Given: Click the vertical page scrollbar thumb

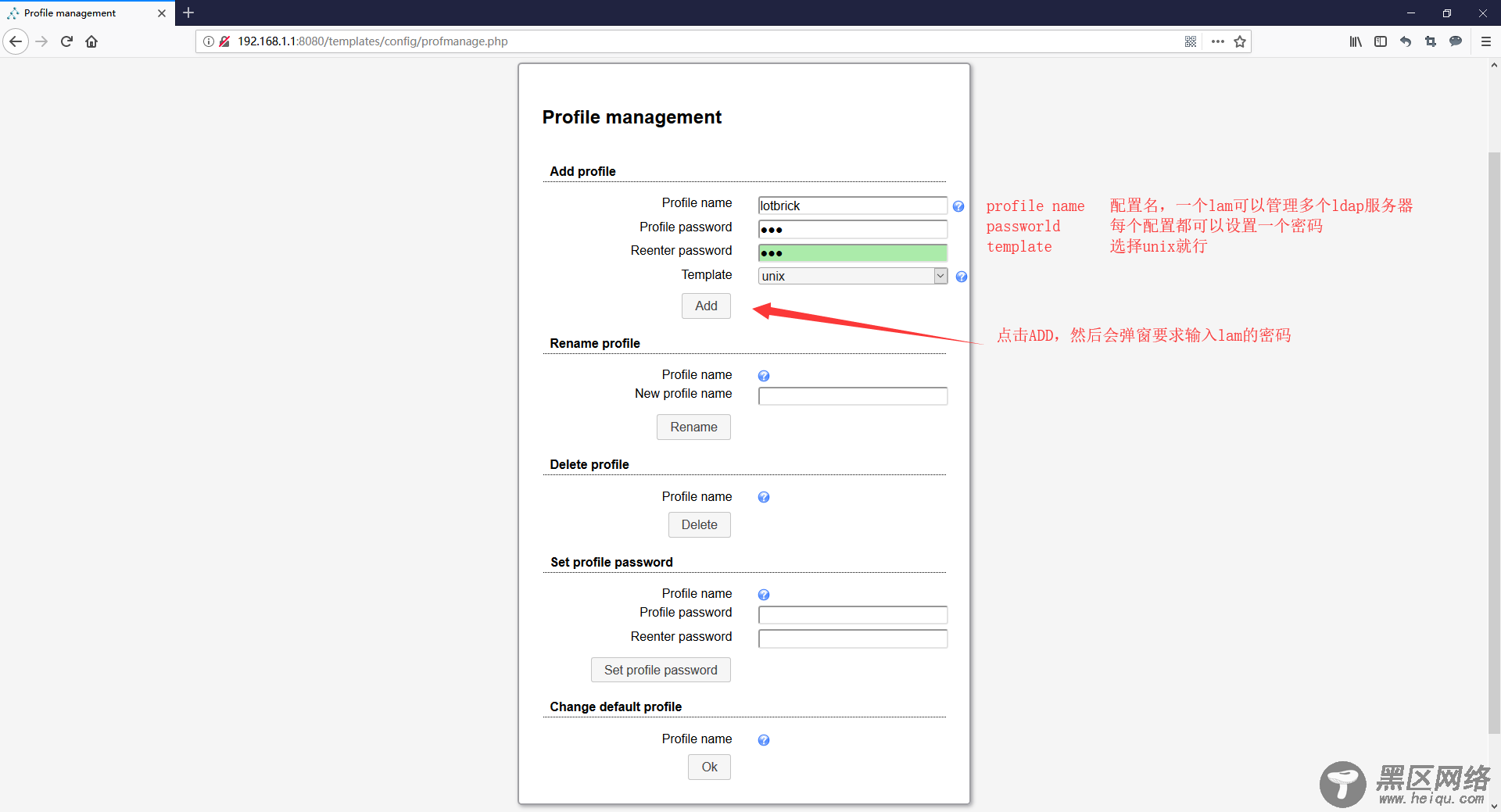Looking at the screenshot, I should click(x=1494, y=442).
